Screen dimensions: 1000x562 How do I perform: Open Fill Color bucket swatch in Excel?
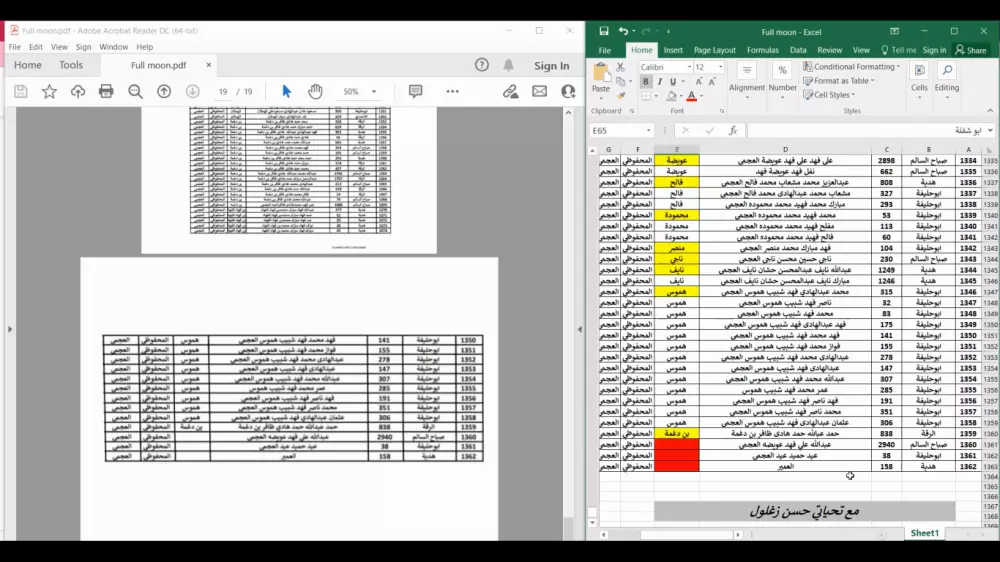tap(671, 96)
